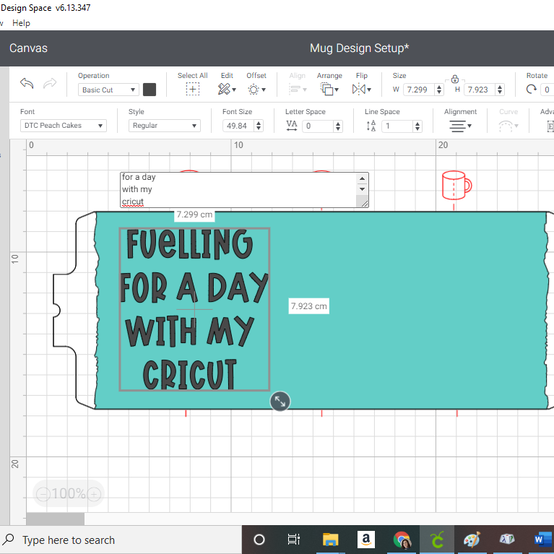This screenshot has width=554, height=554.
Task: Click the Rotate icon
Action: pyautogui.click(x=531, y=89)
